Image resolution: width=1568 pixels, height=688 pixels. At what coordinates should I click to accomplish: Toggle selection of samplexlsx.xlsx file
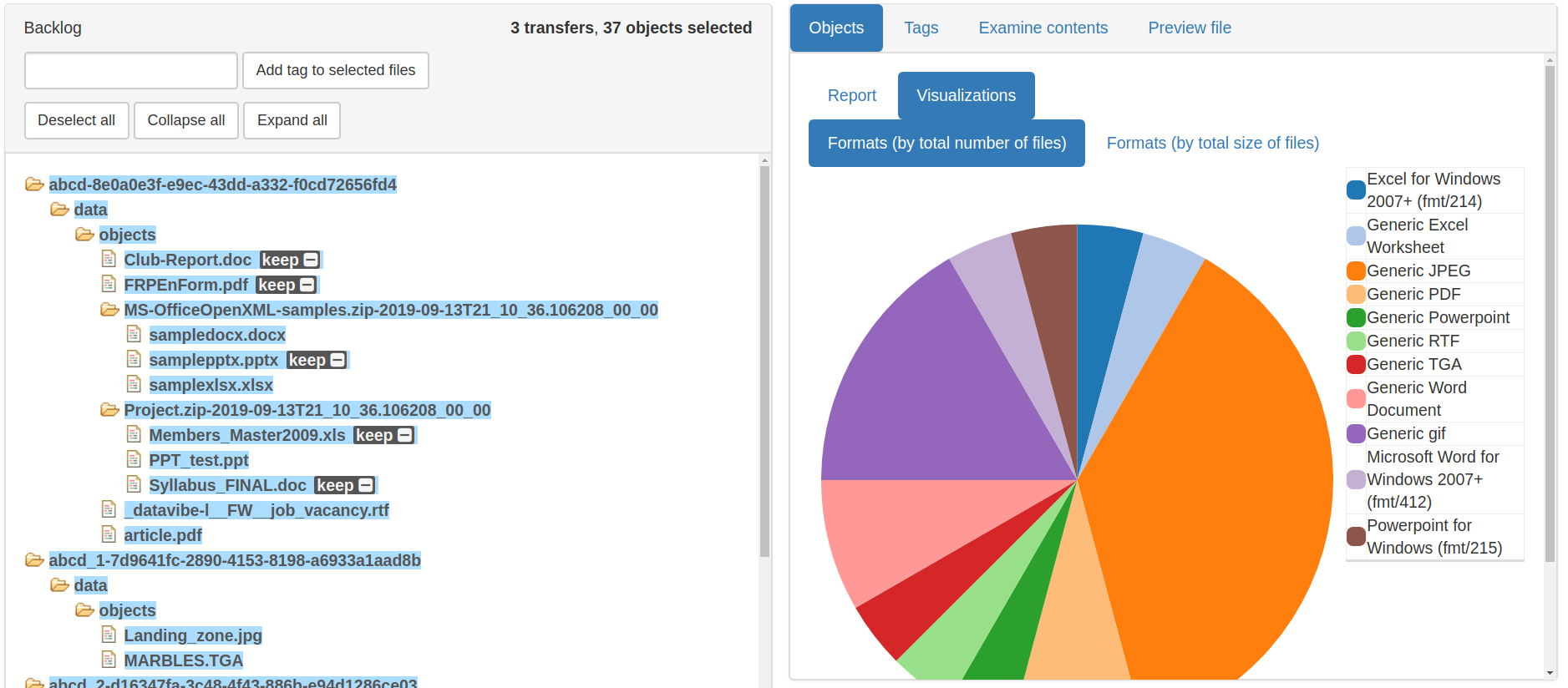[x=211, y=385]
